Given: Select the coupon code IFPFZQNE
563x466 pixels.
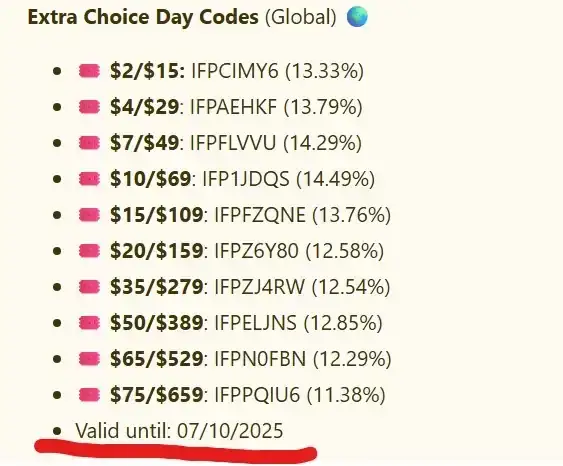Looking at the screenshot, I should click(260, 214).
